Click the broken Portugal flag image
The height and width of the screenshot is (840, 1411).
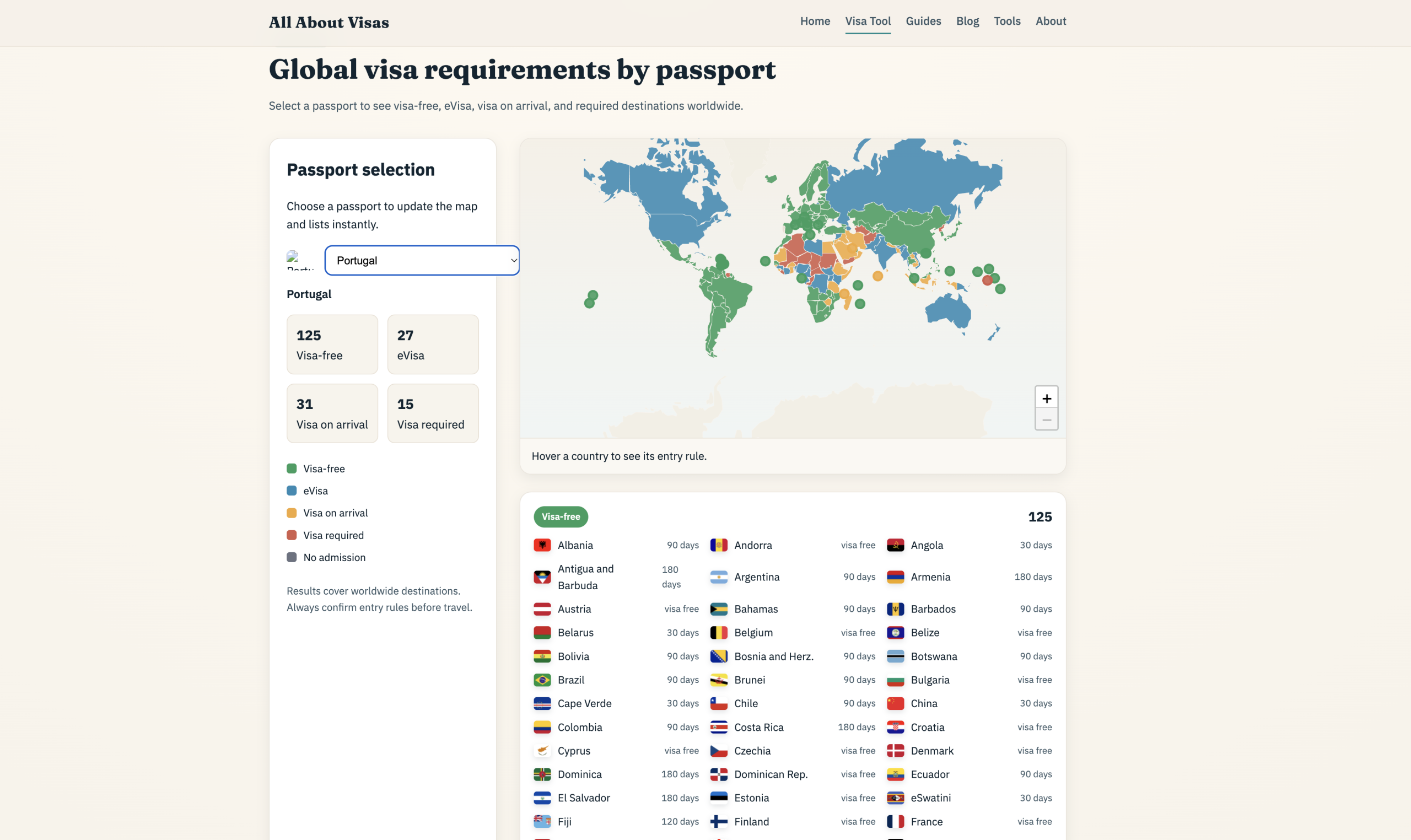tap(299, 260)
